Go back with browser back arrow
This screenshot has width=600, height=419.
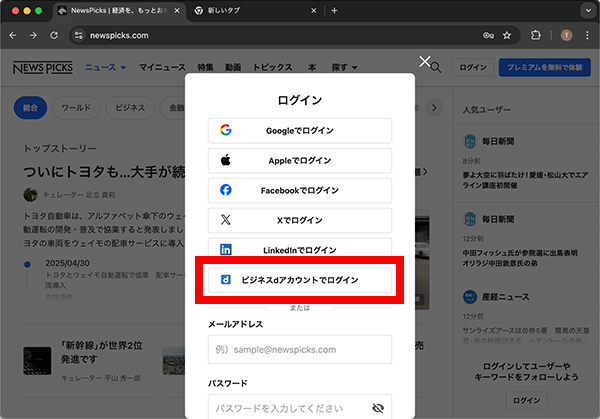[13, 36]
